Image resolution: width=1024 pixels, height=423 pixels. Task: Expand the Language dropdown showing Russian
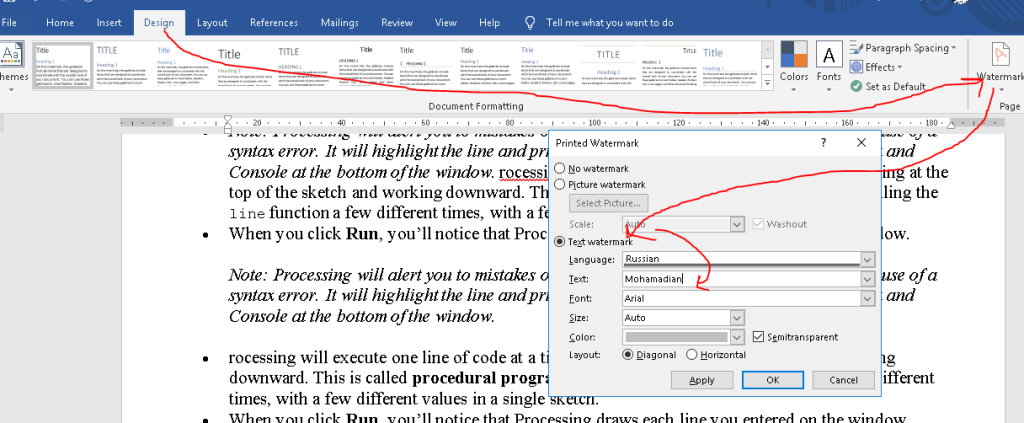(866, 259)
